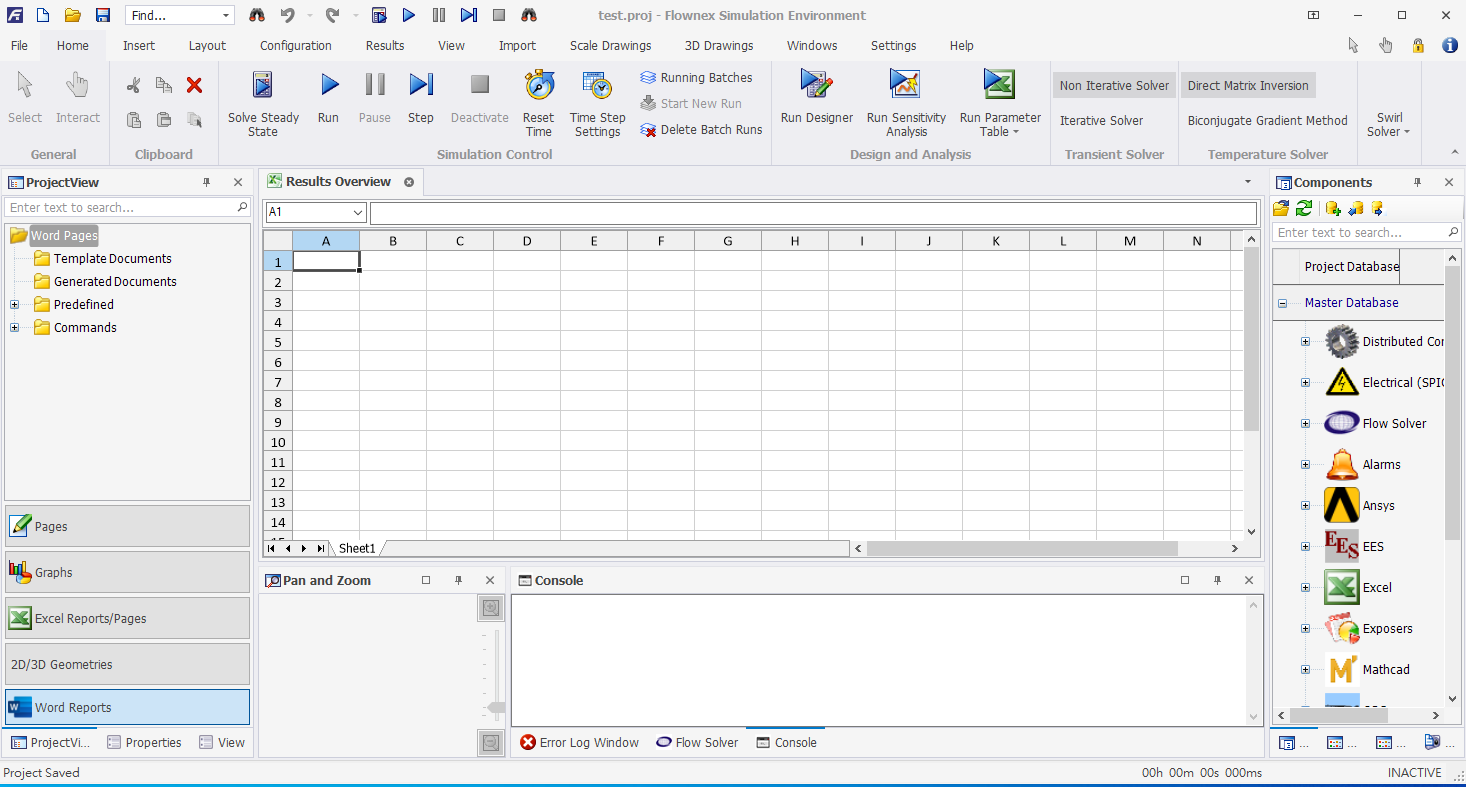Save project with the quick access floppy icon
This screenshot has width=1466, height=787.
(x=102, y=15)
